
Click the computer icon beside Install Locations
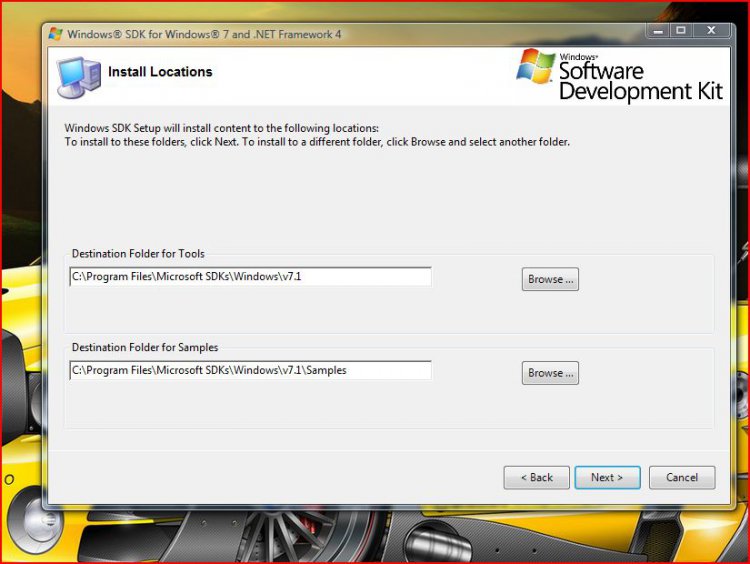78,75
